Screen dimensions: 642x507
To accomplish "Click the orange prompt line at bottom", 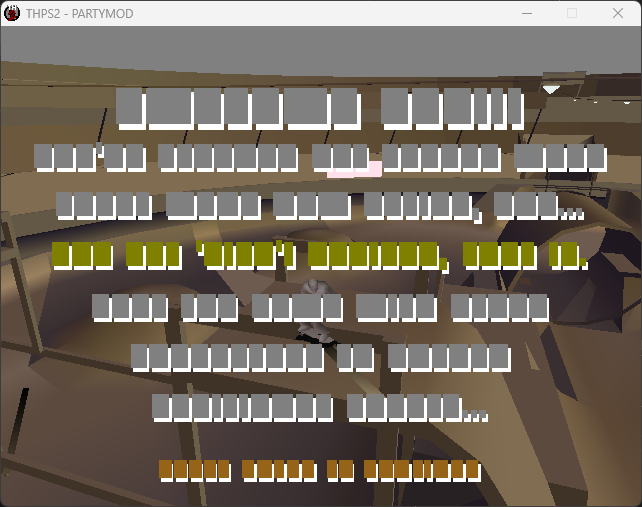I will coord(320,471).
